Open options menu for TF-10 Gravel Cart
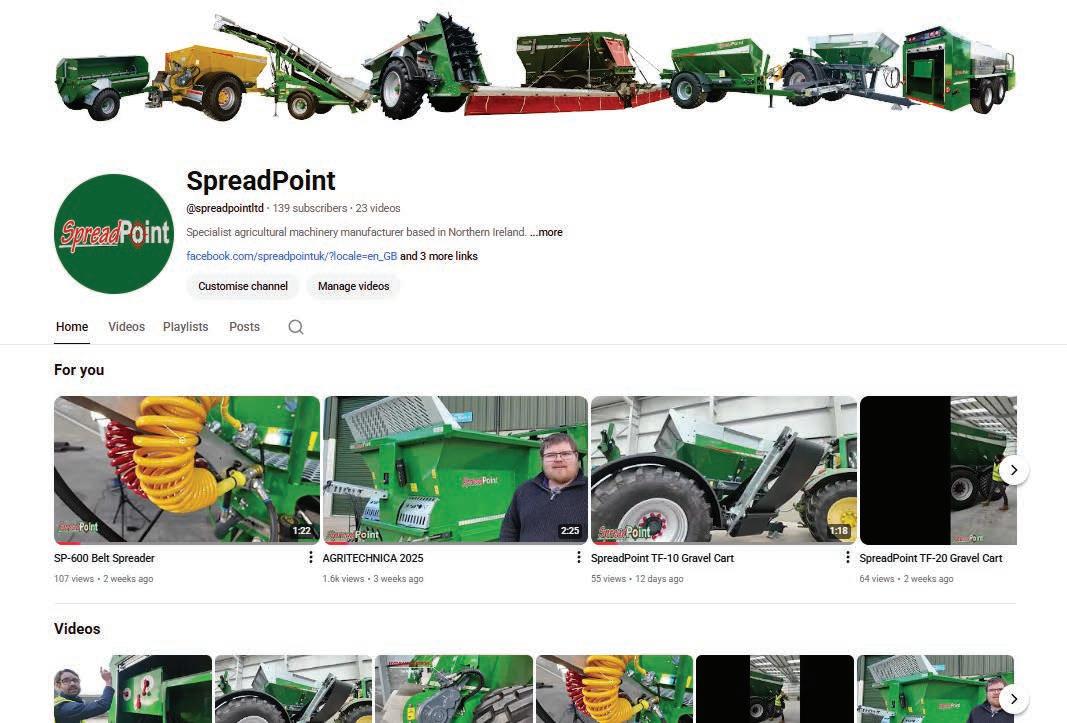The image size is (1067, 723). (847, 558)
